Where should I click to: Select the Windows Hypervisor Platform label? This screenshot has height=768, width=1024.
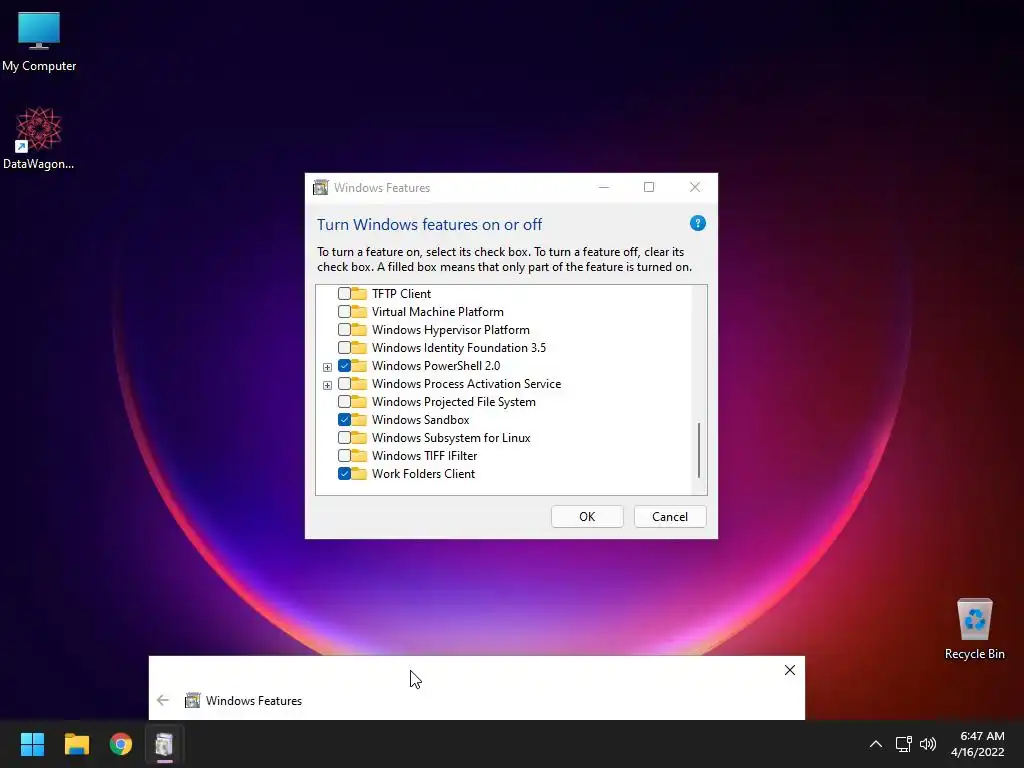click(451, 330)
